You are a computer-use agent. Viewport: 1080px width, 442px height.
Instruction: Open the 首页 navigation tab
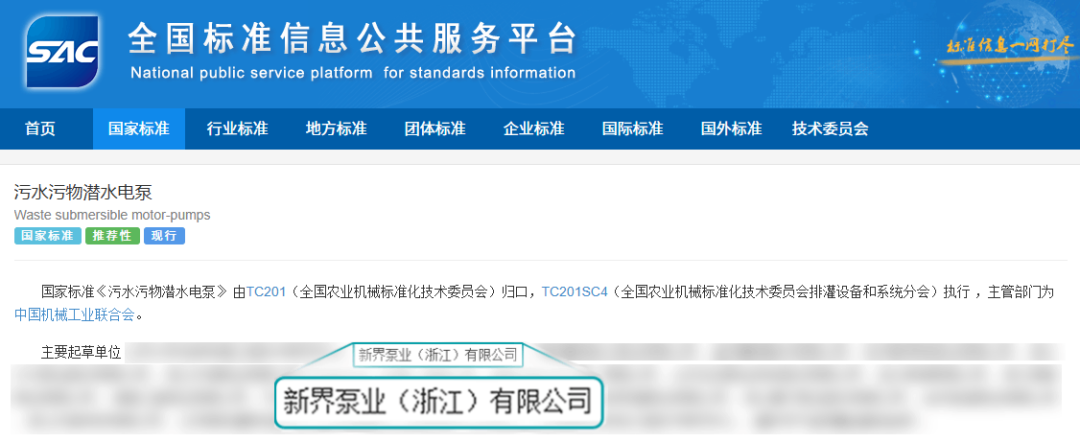coord(40,129)
